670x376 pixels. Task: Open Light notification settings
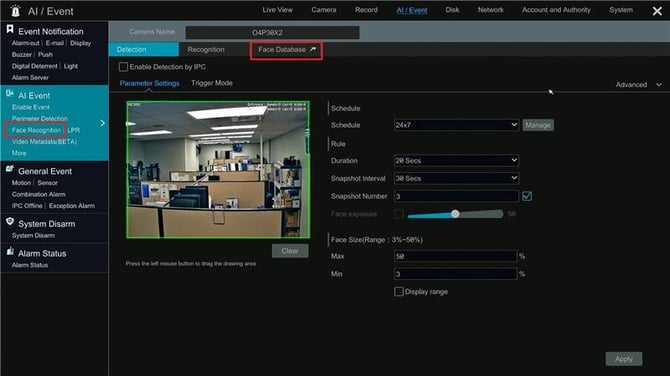tap(71, 66)
